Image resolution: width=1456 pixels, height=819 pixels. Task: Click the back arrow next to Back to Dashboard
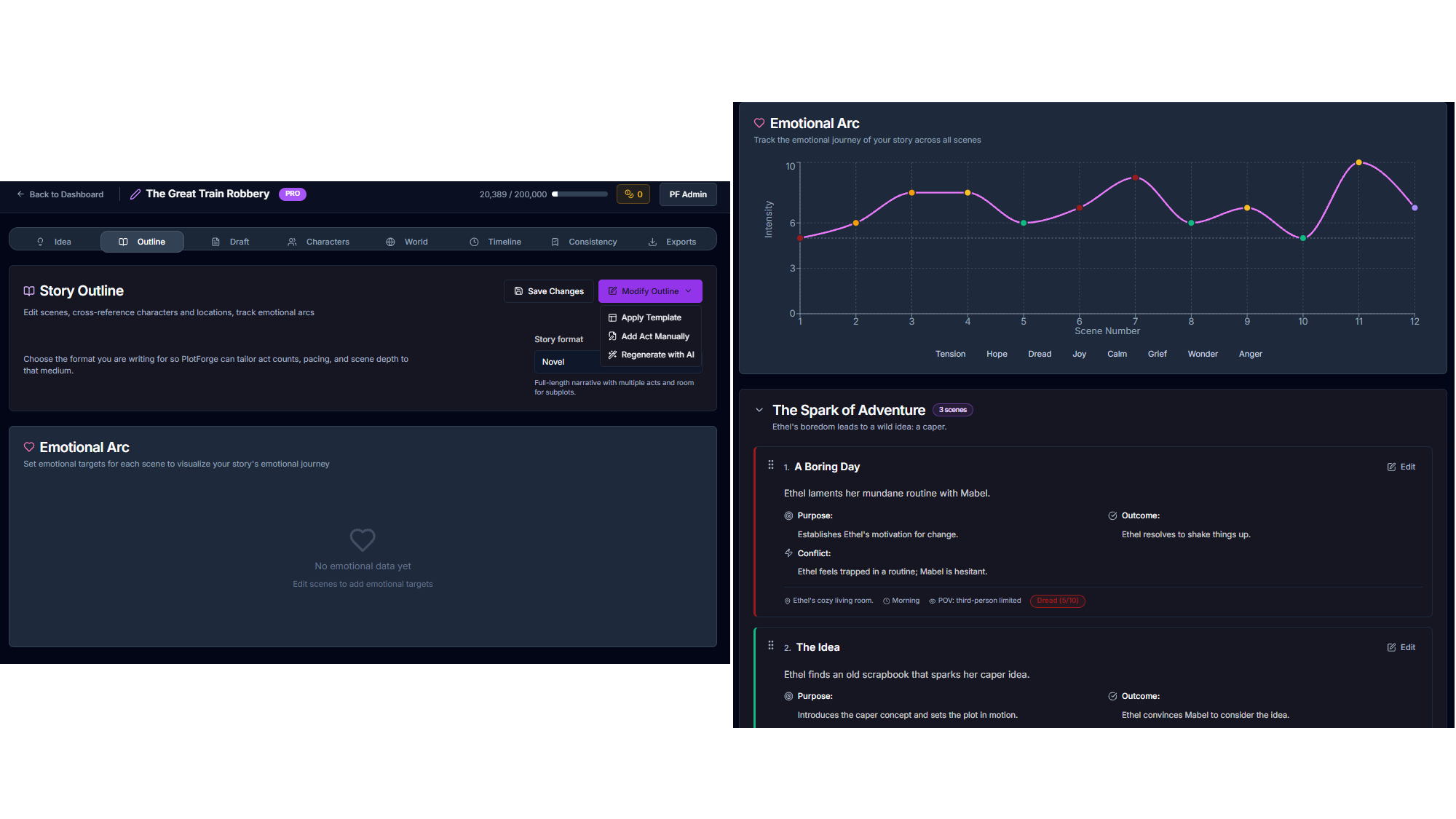click(20, 194)
